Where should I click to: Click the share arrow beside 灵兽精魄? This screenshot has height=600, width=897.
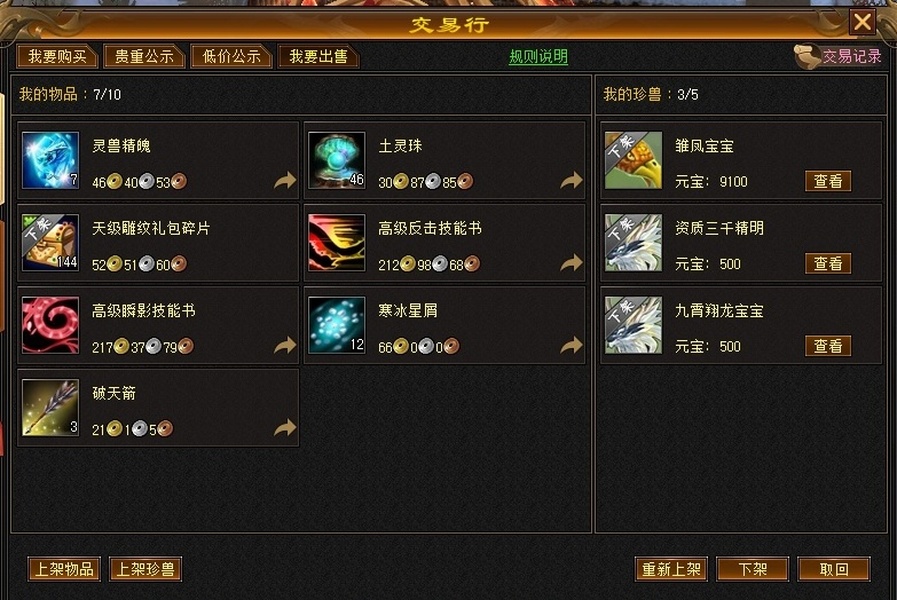pyautogui.click(x=285, y=180)
